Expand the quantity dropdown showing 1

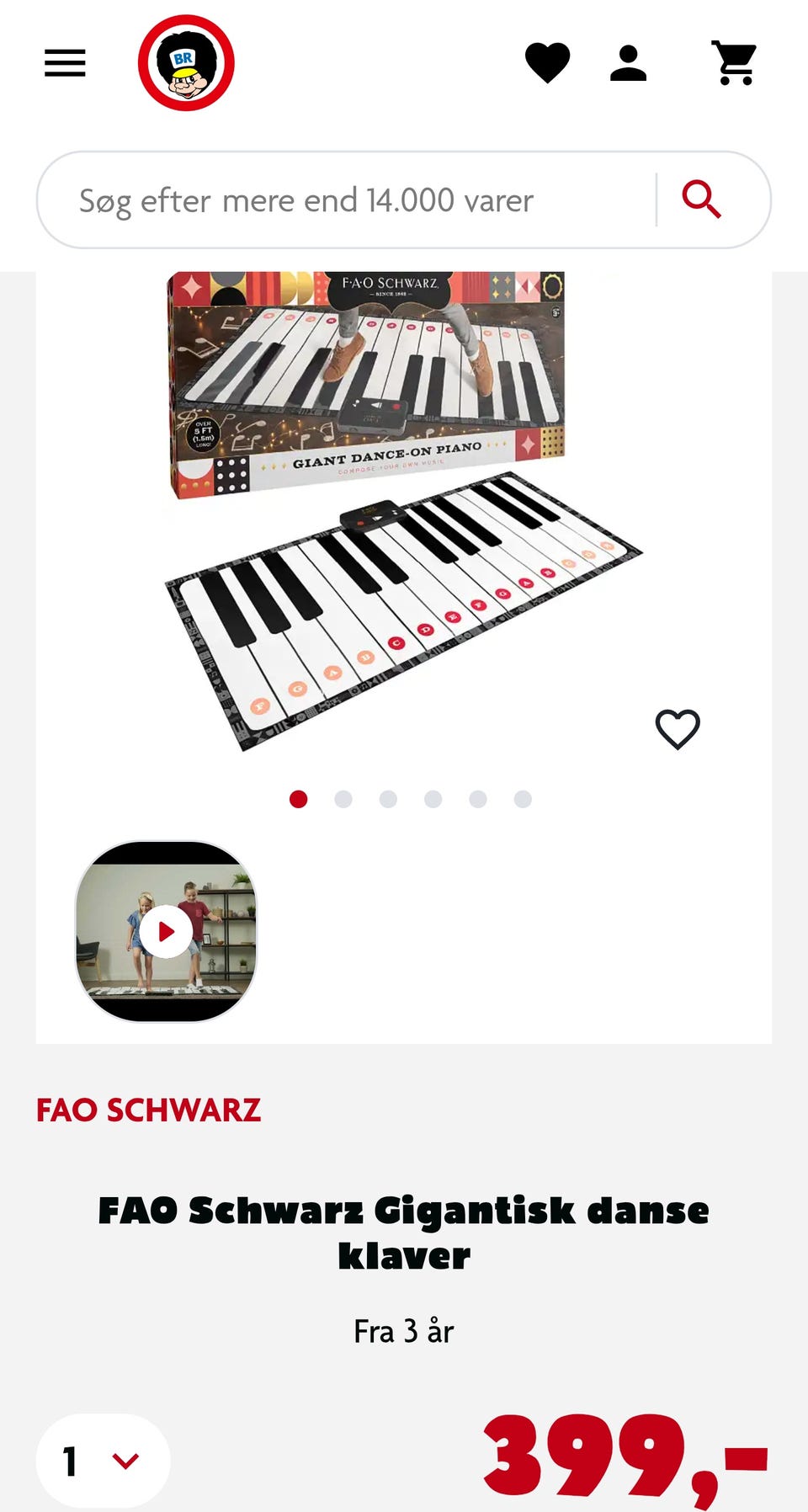103,1461
